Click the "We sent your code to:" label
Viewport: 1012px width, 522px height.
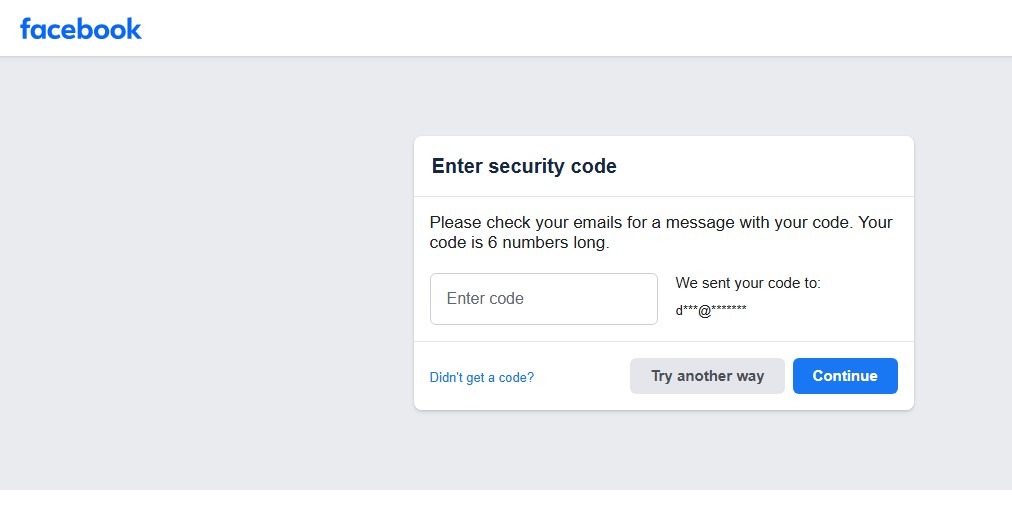[748, 283]
